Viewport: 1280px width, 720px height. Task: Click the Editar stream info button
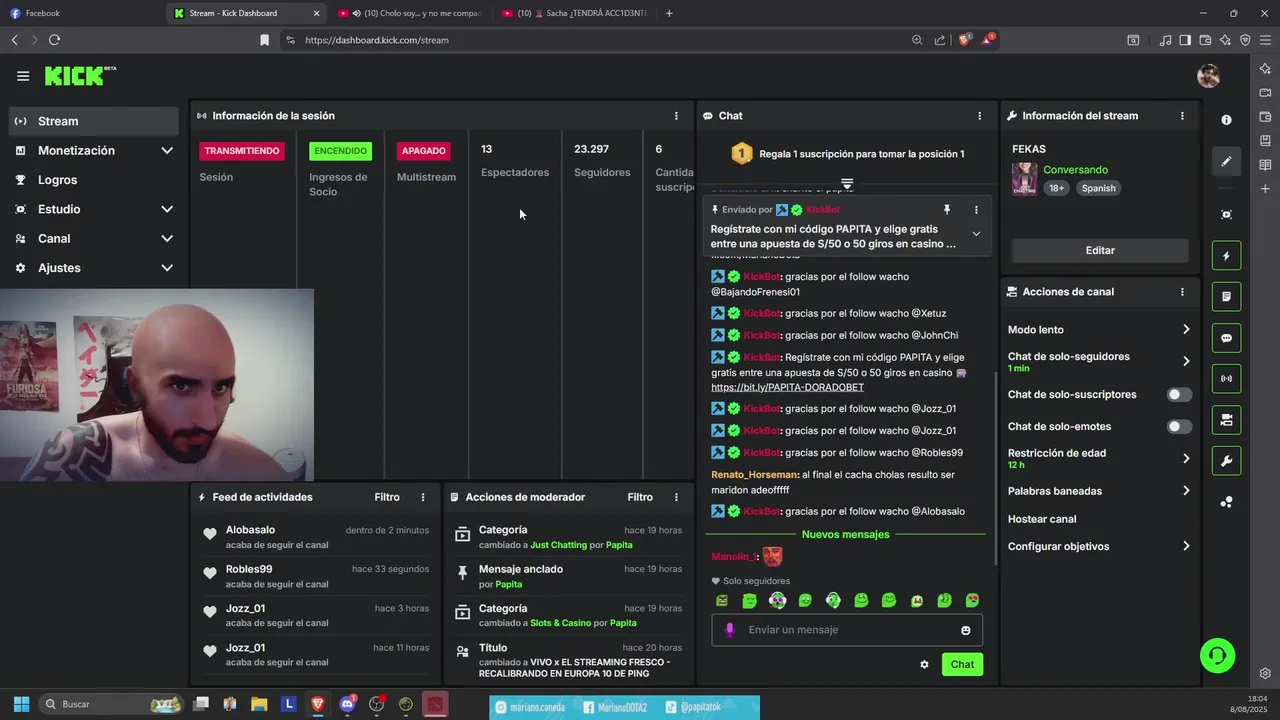(x=1100, y=250)
